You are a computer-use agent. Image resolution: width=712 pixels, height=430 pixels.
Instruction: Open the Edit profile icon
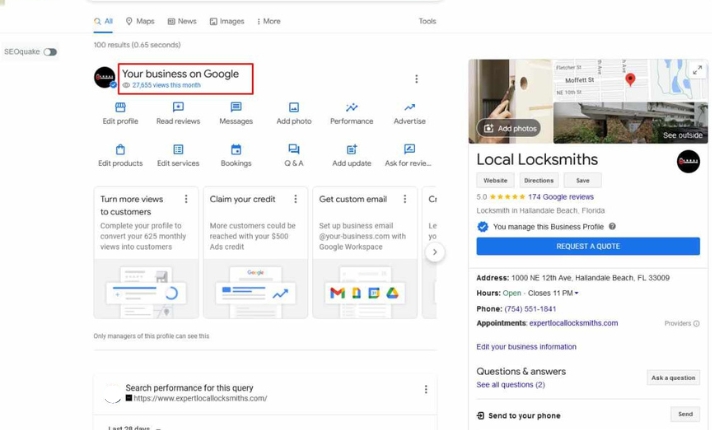point(120,107)
